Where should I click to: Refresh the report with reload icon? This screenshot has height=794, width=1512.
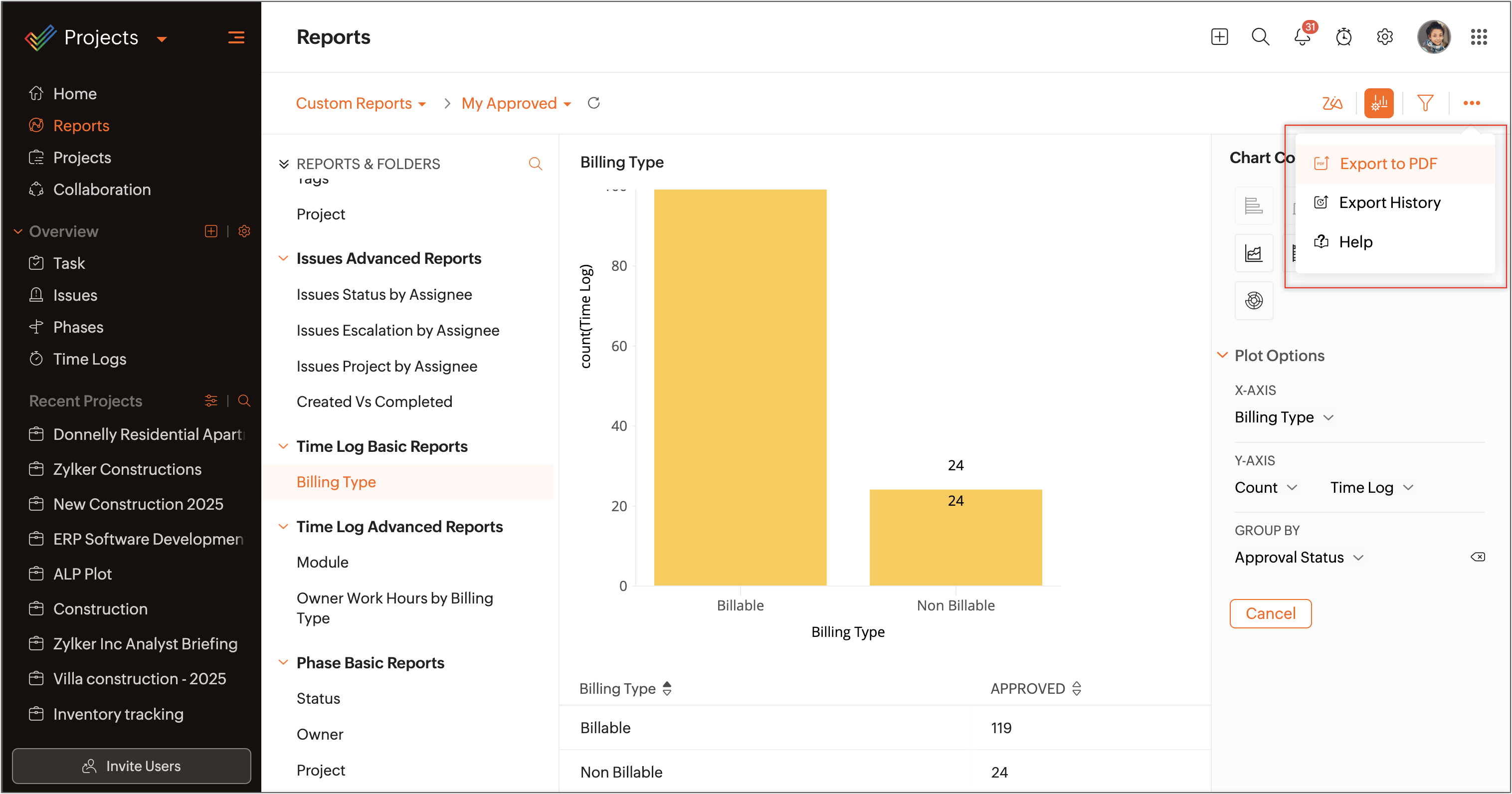pos(593,103)
